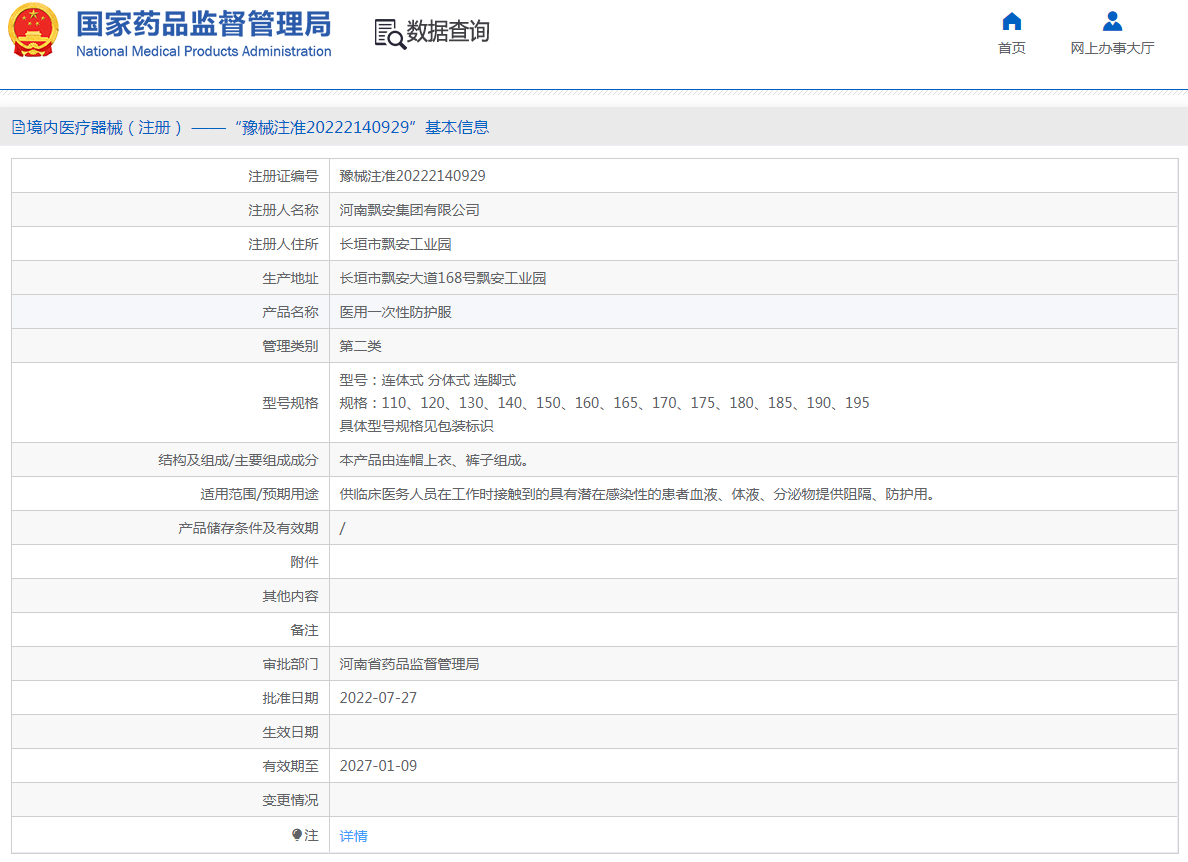Click the national emblem logo
Screen dimensions: 1188x862
click(34, 31)
